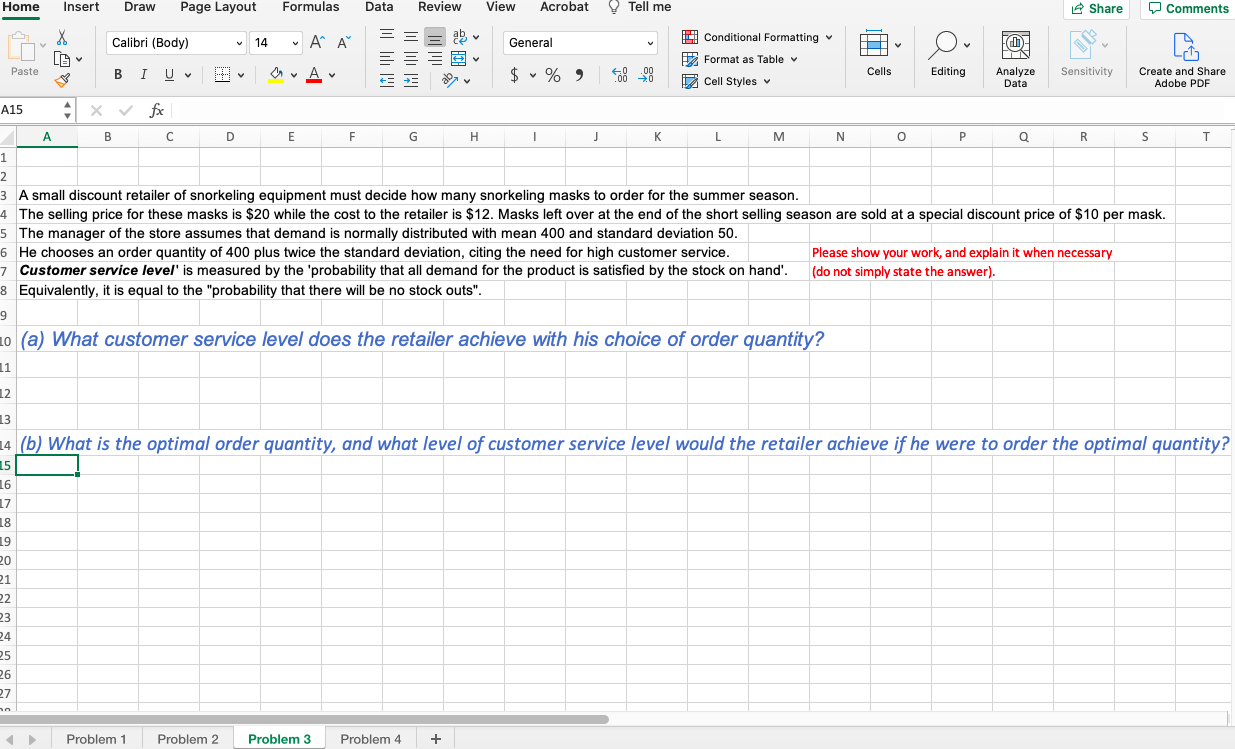The width and height of the screenshot is (1235, 749).
Task: Click the Format Painter icon
Action: point(61,82)
